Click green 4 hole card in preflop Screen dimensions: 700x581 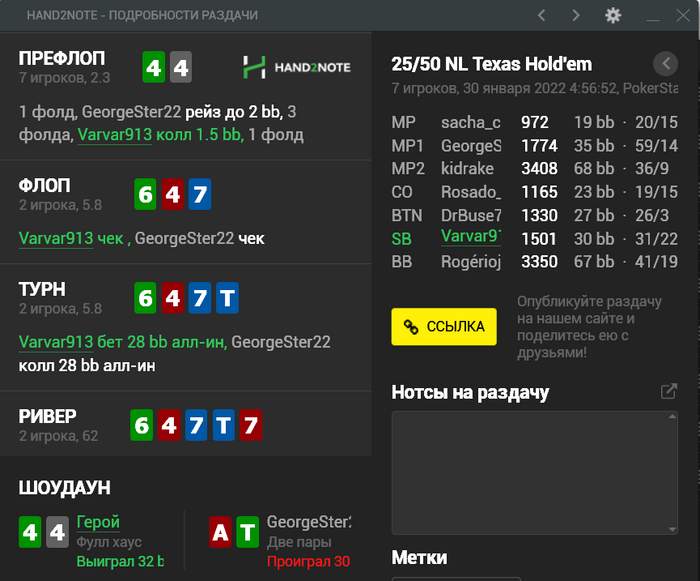(x=154, y=67)
